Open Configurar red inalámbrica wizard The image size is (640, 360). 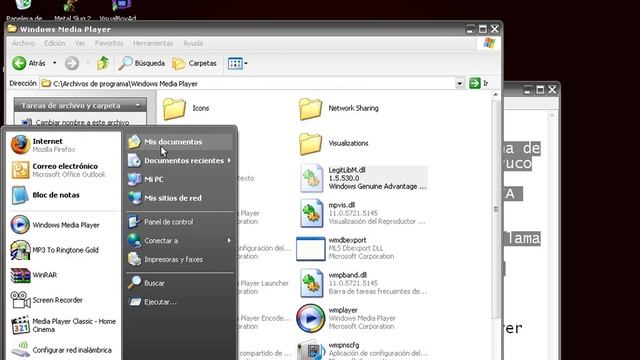(x=63, y=350)
